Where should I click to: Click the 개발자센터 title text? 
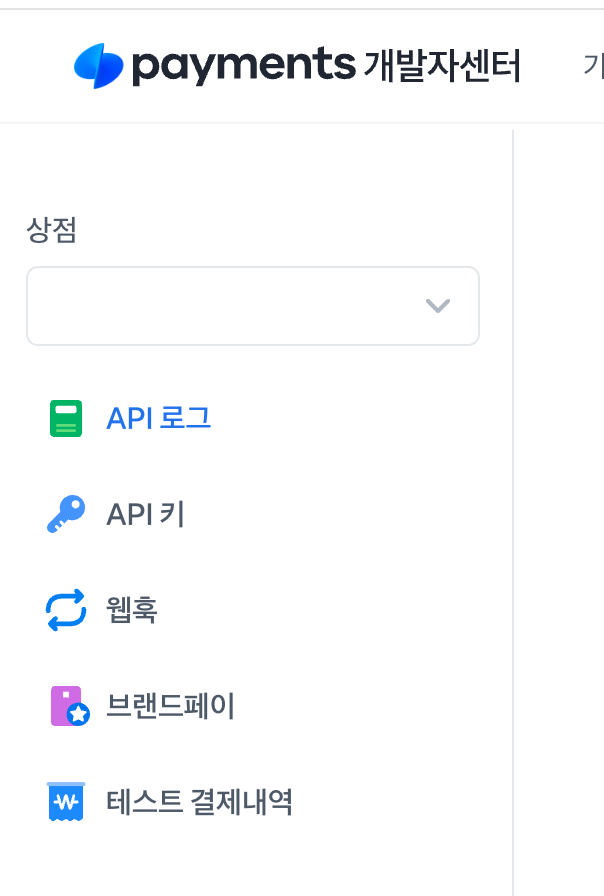(x=442, y=66)
